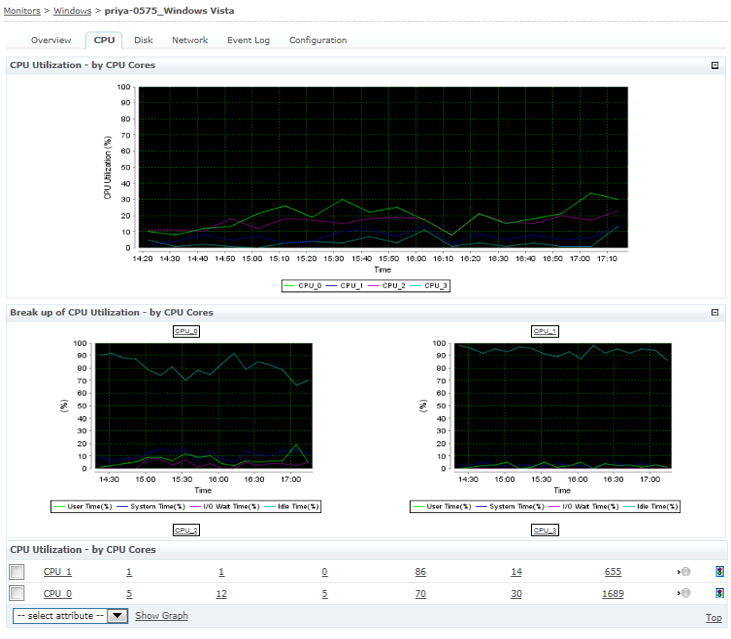Jump to Top of page link

point(713,618)
